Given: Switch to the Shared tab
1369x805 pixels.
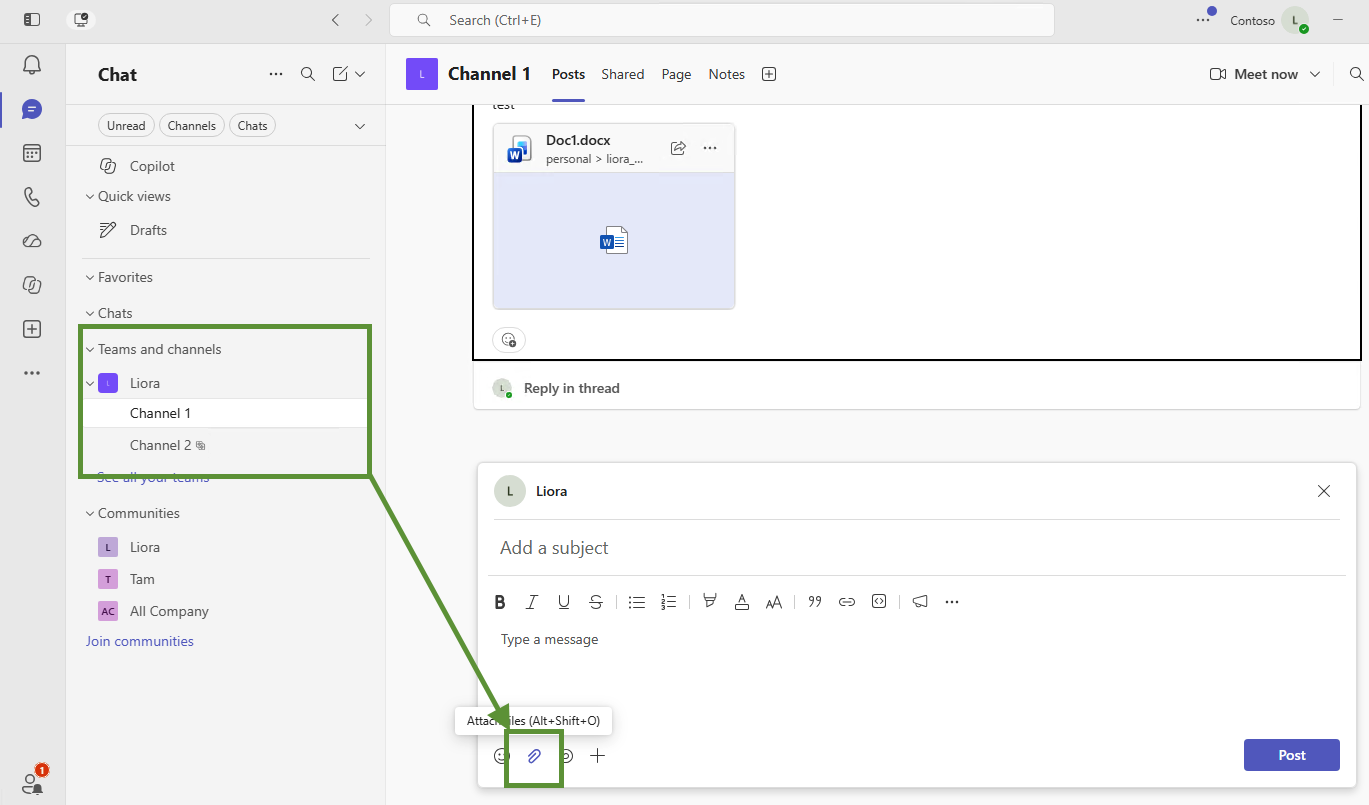Looking at the screenshot, I should point(623,74).
